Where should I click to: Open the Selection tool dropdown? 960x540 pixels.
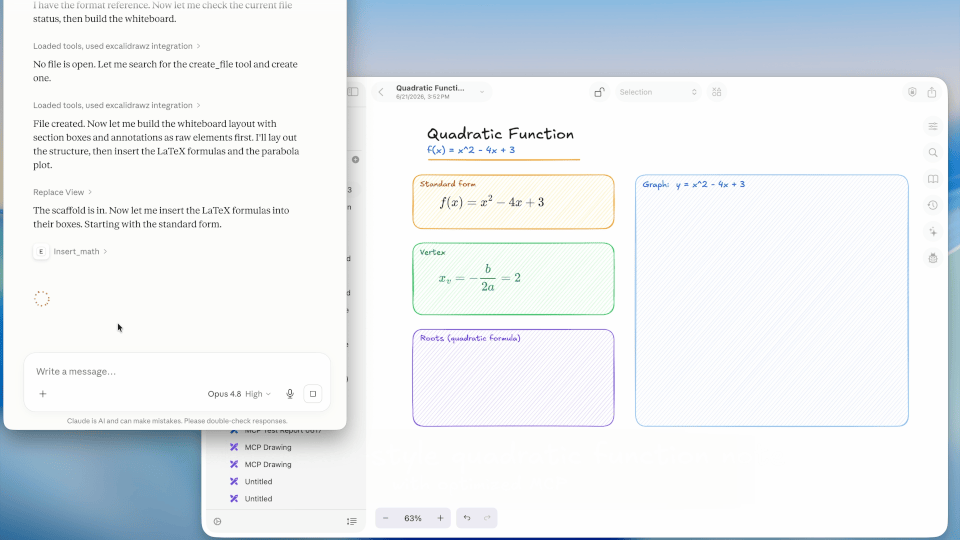pyautogui.click(x=658, y=92)
